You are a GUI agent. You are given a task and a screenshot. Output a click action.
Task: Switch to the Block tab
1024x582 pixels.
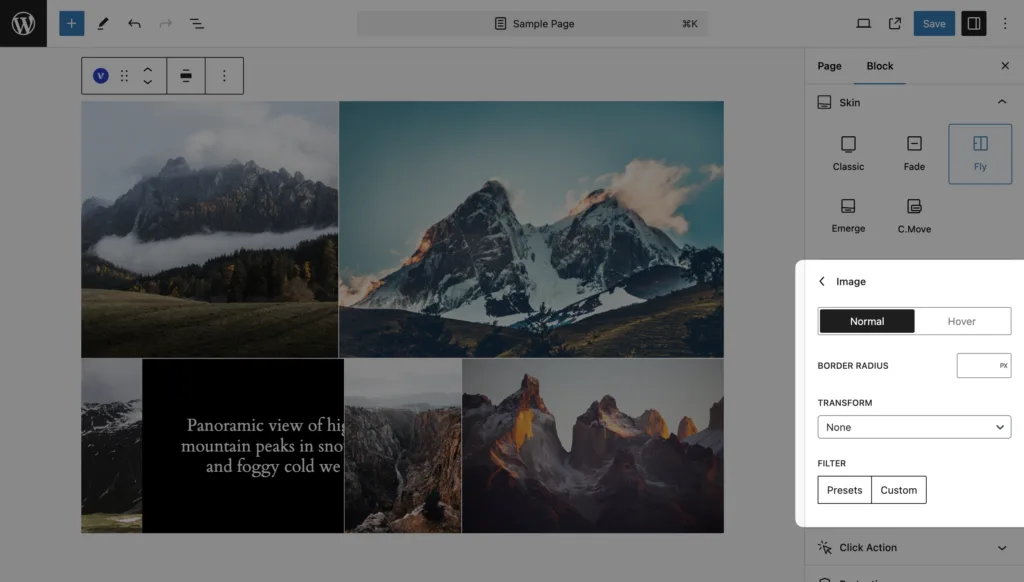(880, 66)
